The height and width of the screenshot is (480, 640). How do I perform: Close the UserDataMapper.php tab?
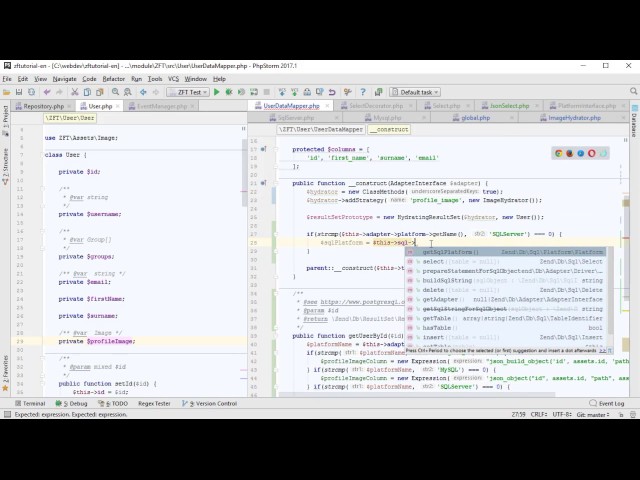327,106
